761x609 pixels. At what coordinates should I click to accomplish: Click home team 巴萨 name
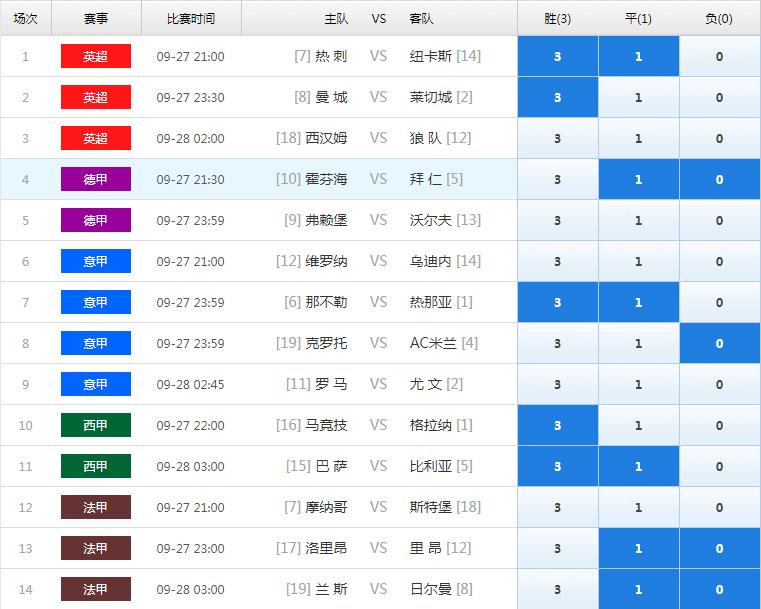(x=331, y=466)
